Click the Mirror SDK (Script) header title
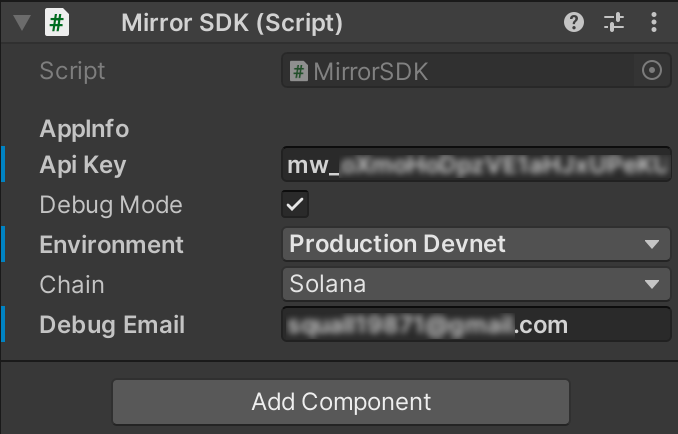The width and height of the screenshot is (678, 434). [x=232, y=23]
